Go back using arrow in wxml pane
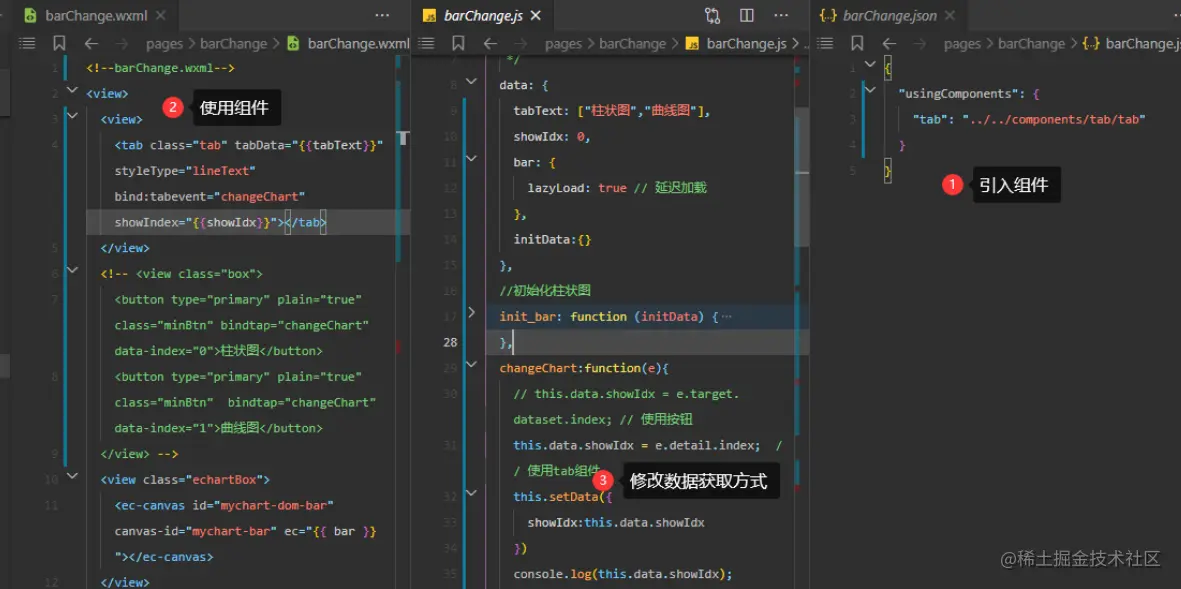 click(91, 44)
